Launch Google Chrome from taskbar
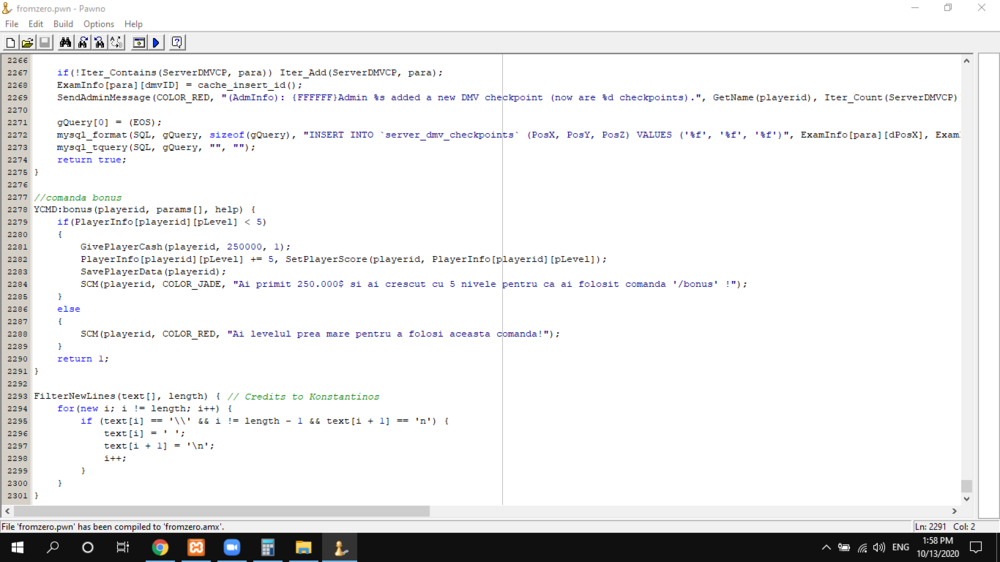1000x562 pixels. (160, 547)
